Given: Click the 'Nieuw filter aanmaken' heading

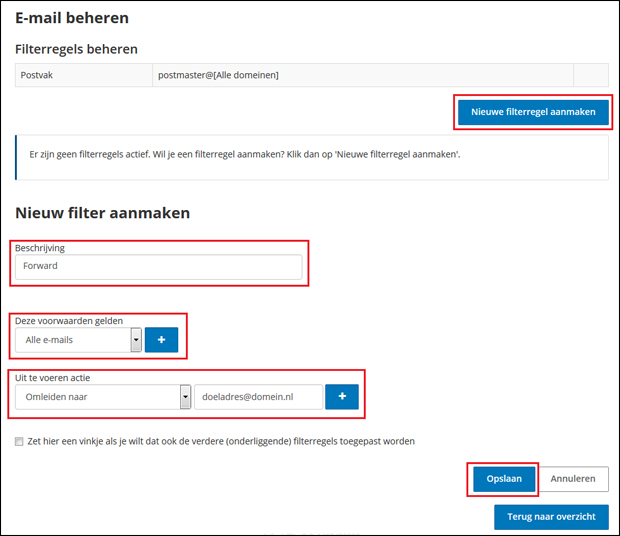Looking at the screenshot, I should click(x=103, y=213).
